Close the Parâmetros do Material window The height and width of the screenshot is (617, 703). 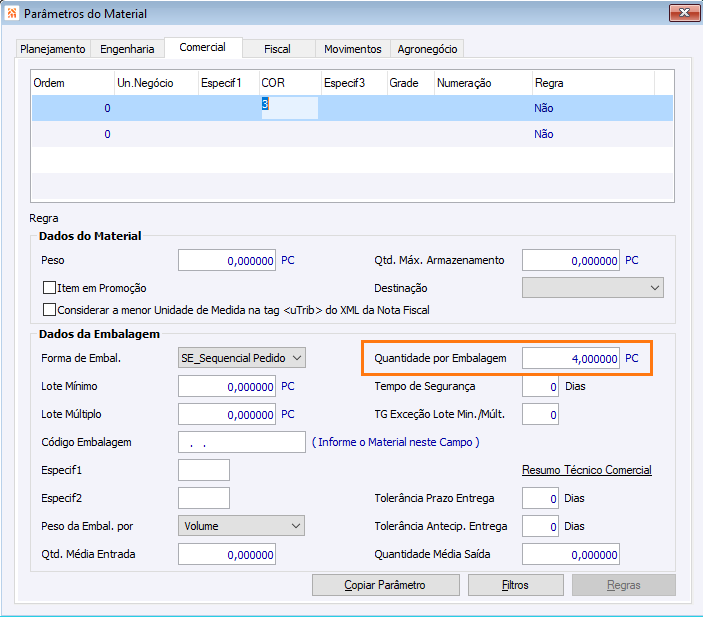click(682, 13)
